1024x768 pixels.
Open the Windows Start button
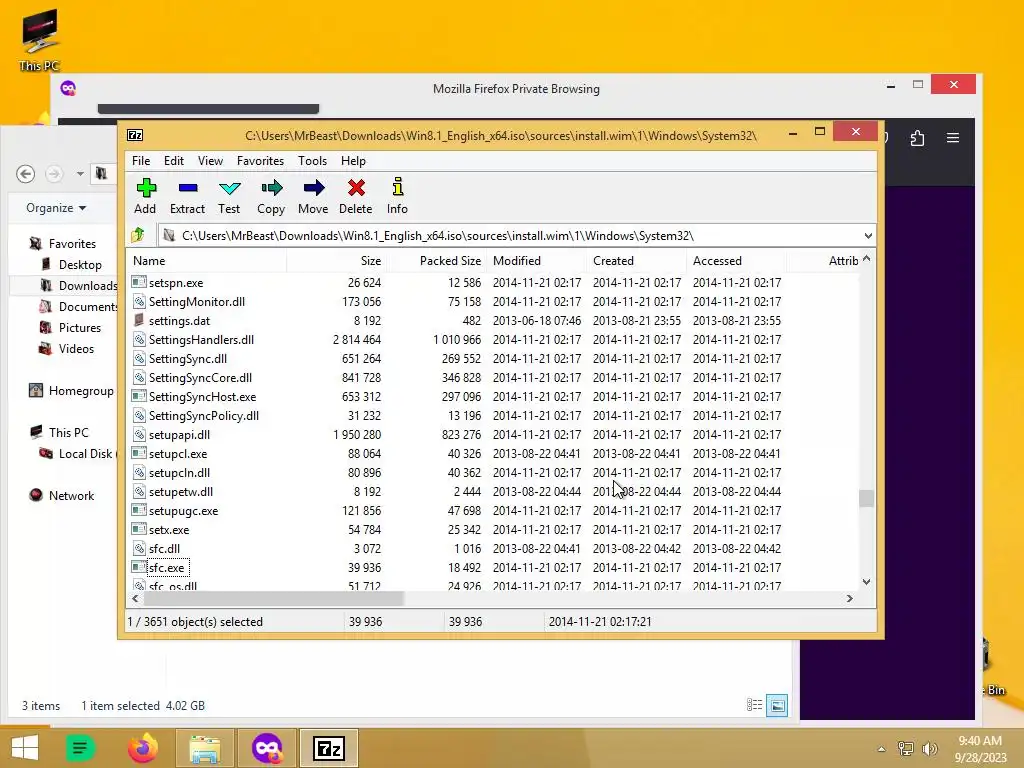pos(25,748)
